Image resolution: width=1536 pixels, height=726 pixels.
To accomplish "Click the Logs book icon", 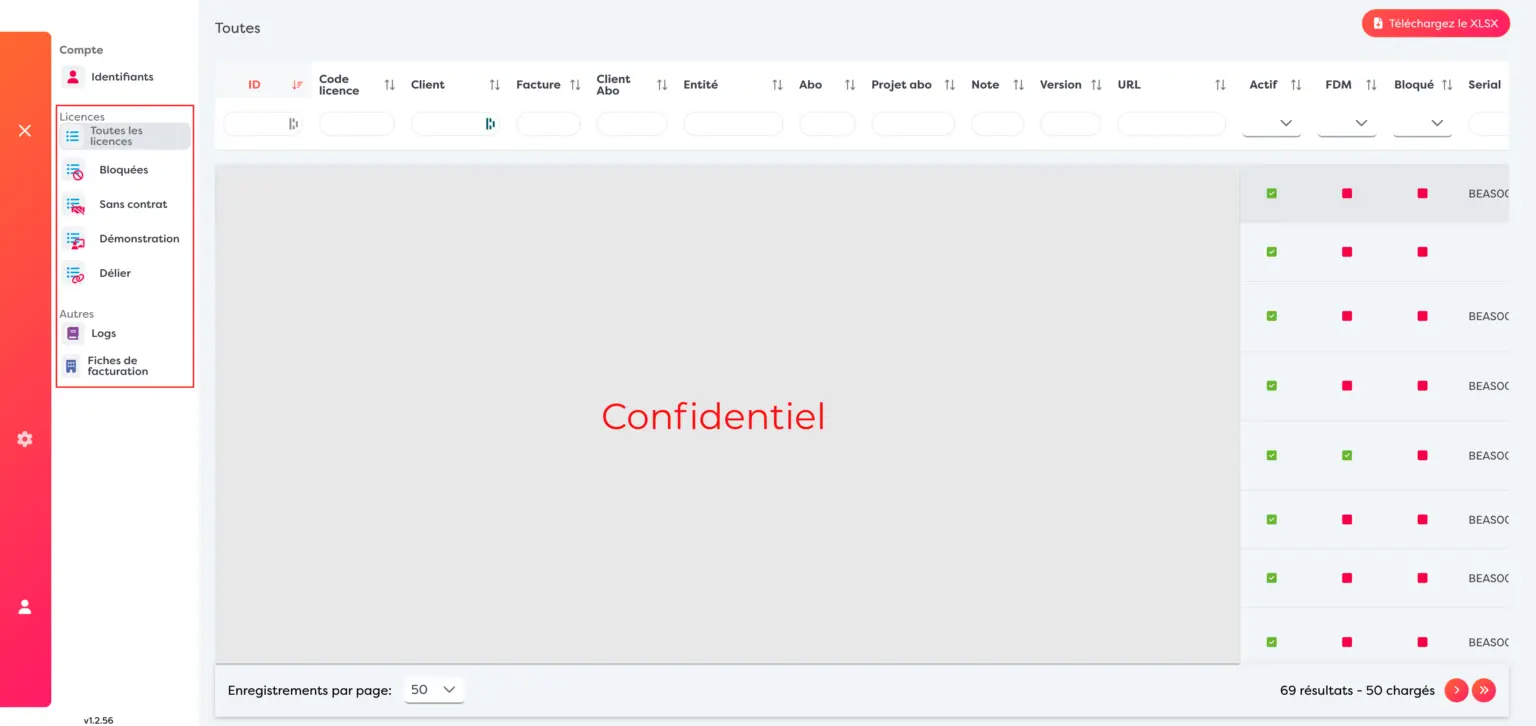I will click(x=73, y=334).
